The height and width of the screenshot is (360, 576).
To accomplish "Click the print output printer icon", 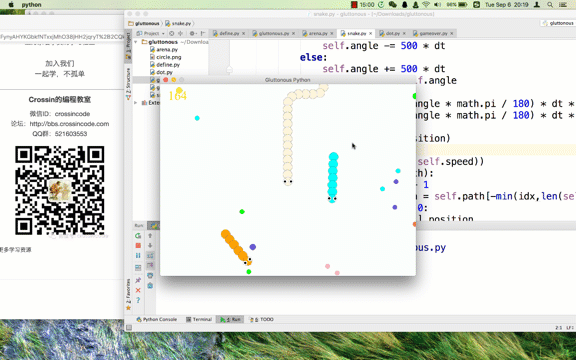I will (x=150, y=276).
